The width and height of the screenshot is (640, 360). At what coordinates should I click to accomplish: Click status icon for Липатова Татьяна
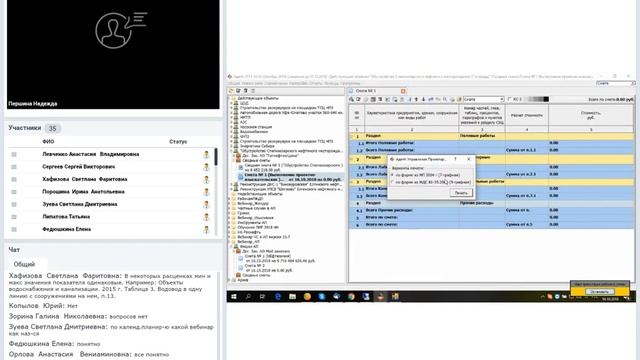[x=207, y=217]
